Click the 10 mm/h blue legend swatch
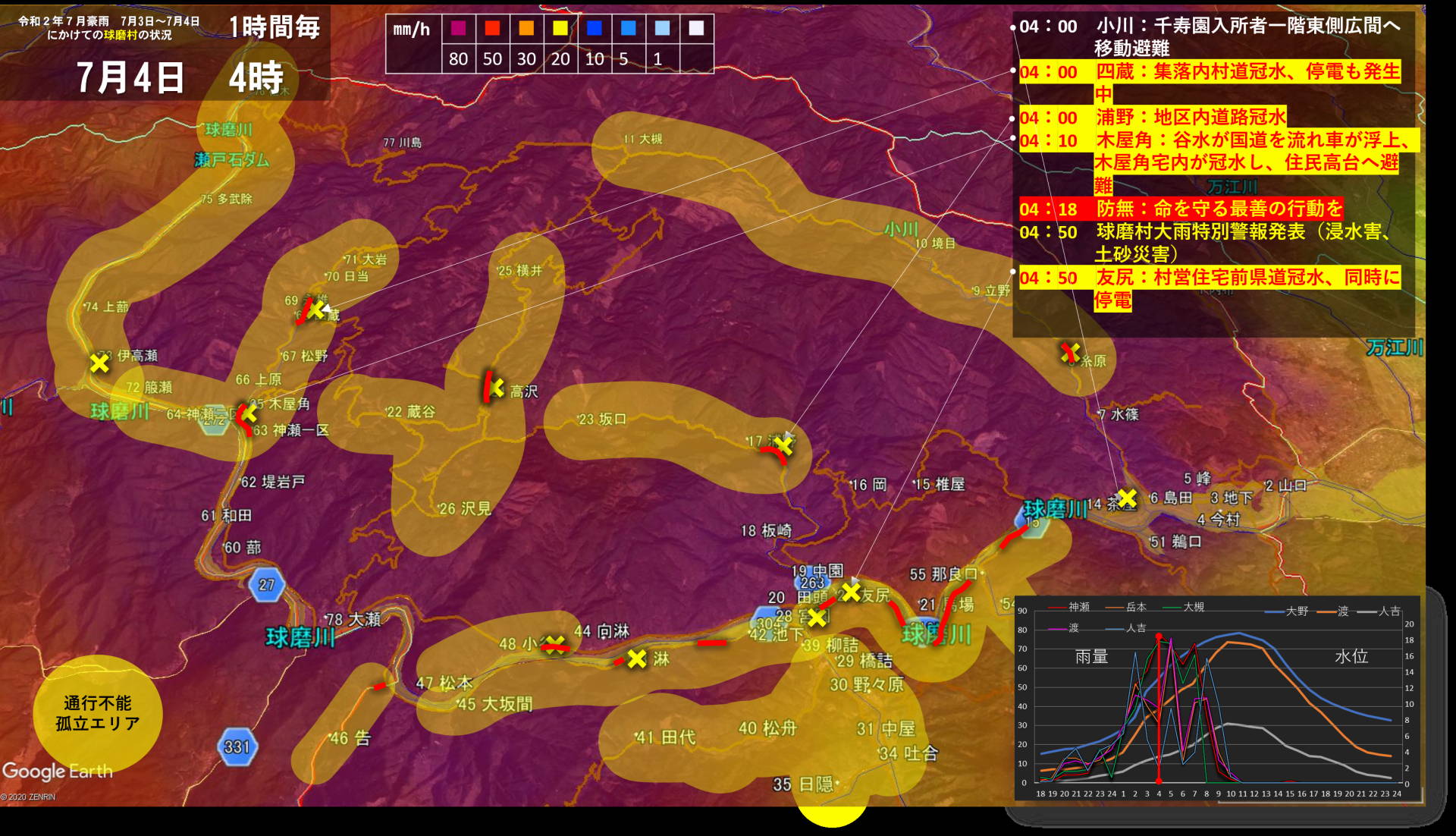This screenshot has width=1456, height=836. click(x=595, y=28)
